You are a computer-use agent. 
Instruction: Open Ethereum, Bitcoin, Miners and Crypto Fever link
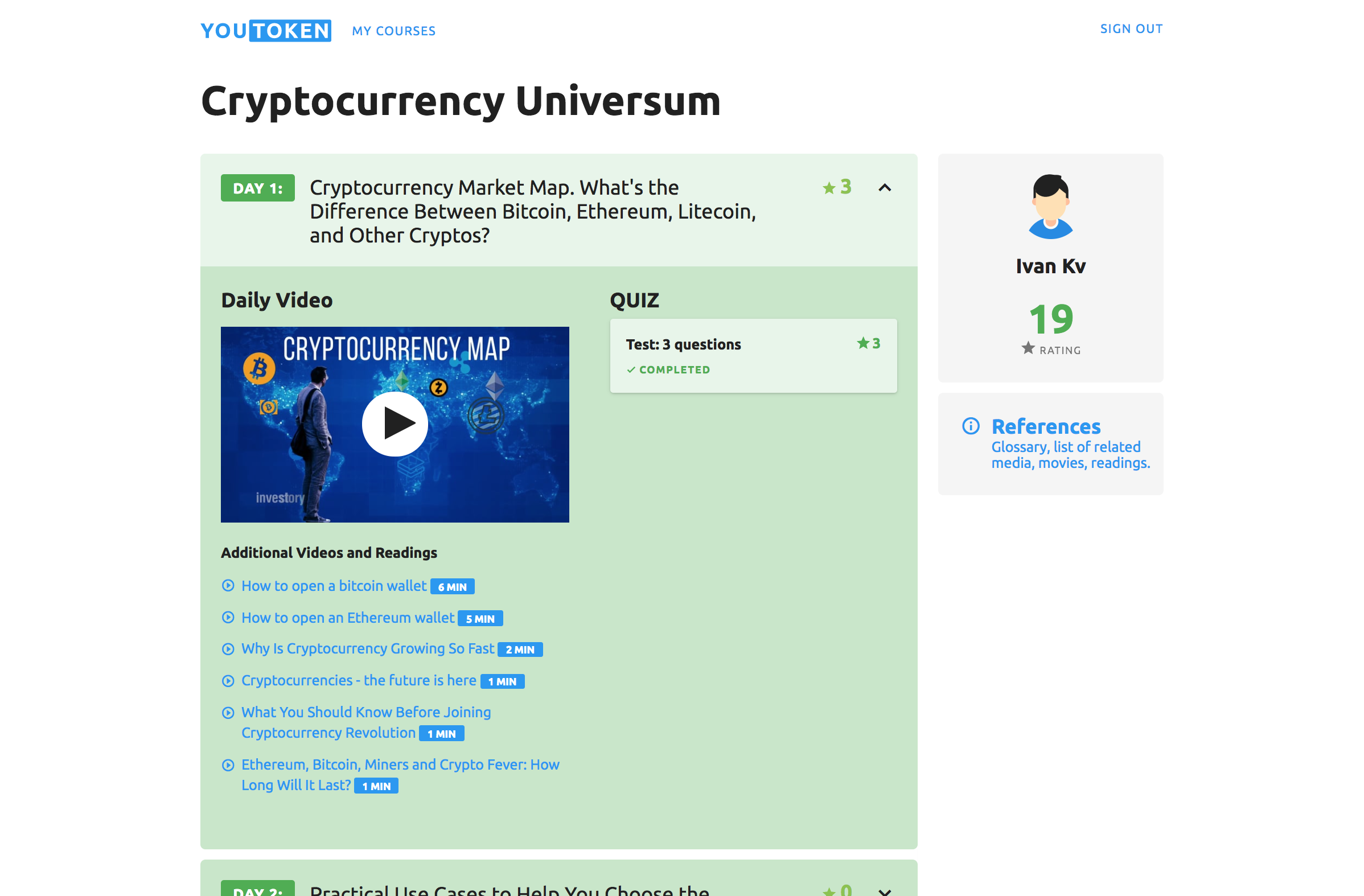coord(400,765)
